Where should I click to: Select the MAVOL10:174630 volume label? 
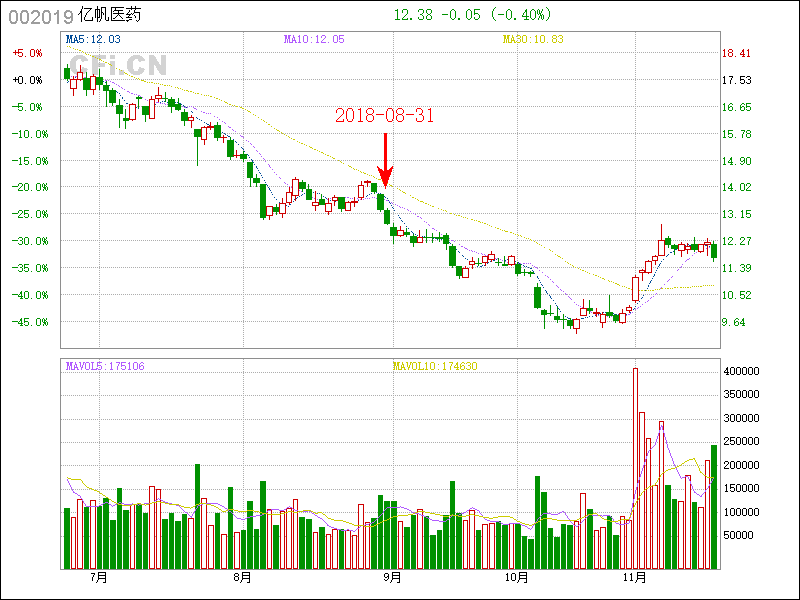point(435,366)
